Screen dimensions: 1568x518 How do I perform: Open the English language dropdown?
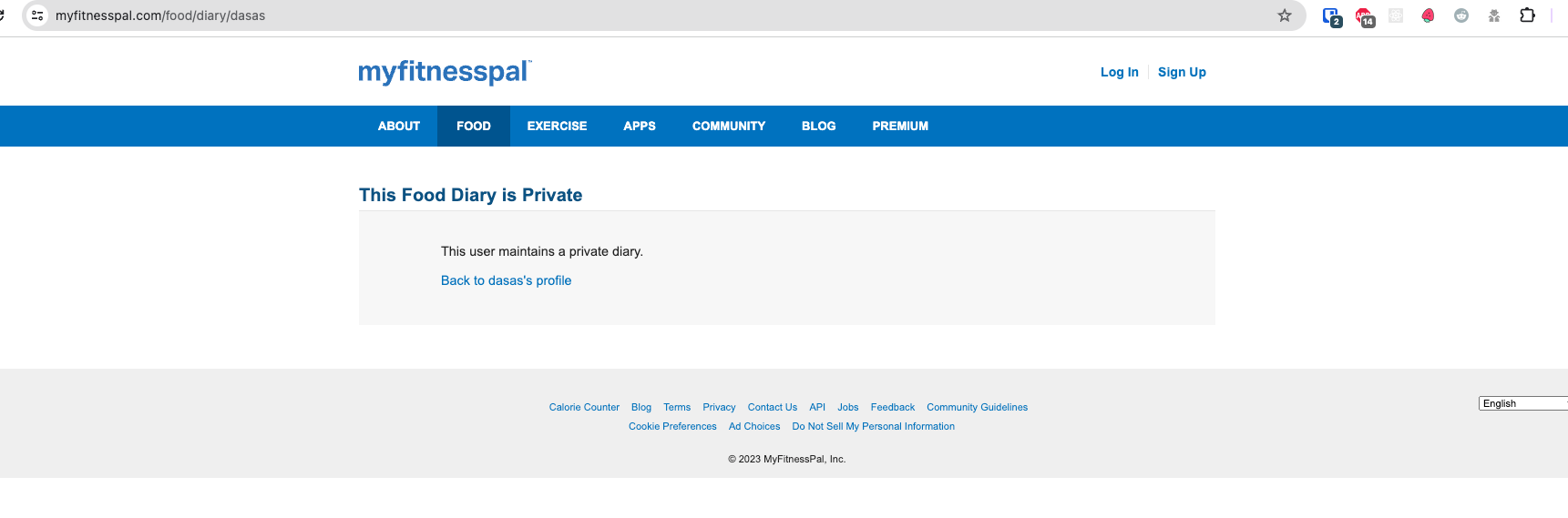[x=1522, y=403]
